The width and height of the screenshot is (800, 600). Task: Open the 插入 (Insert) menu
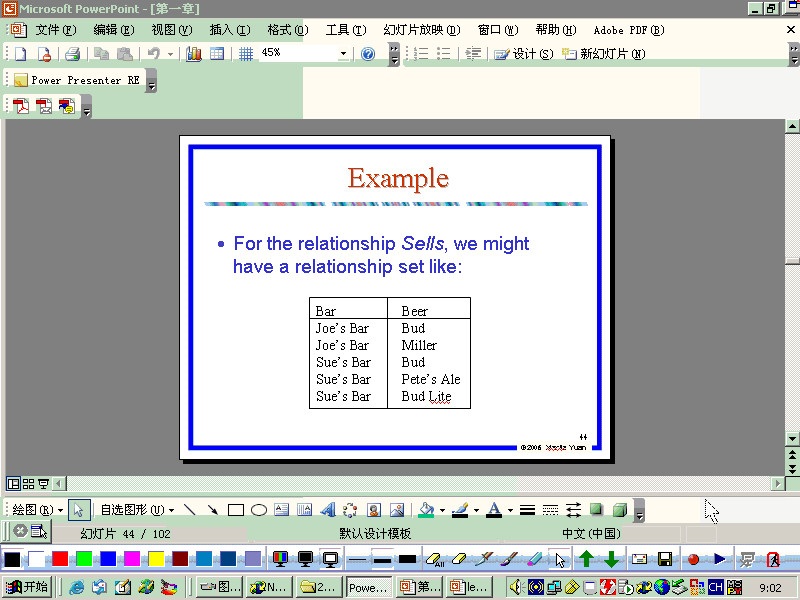(x=230, y=30)
